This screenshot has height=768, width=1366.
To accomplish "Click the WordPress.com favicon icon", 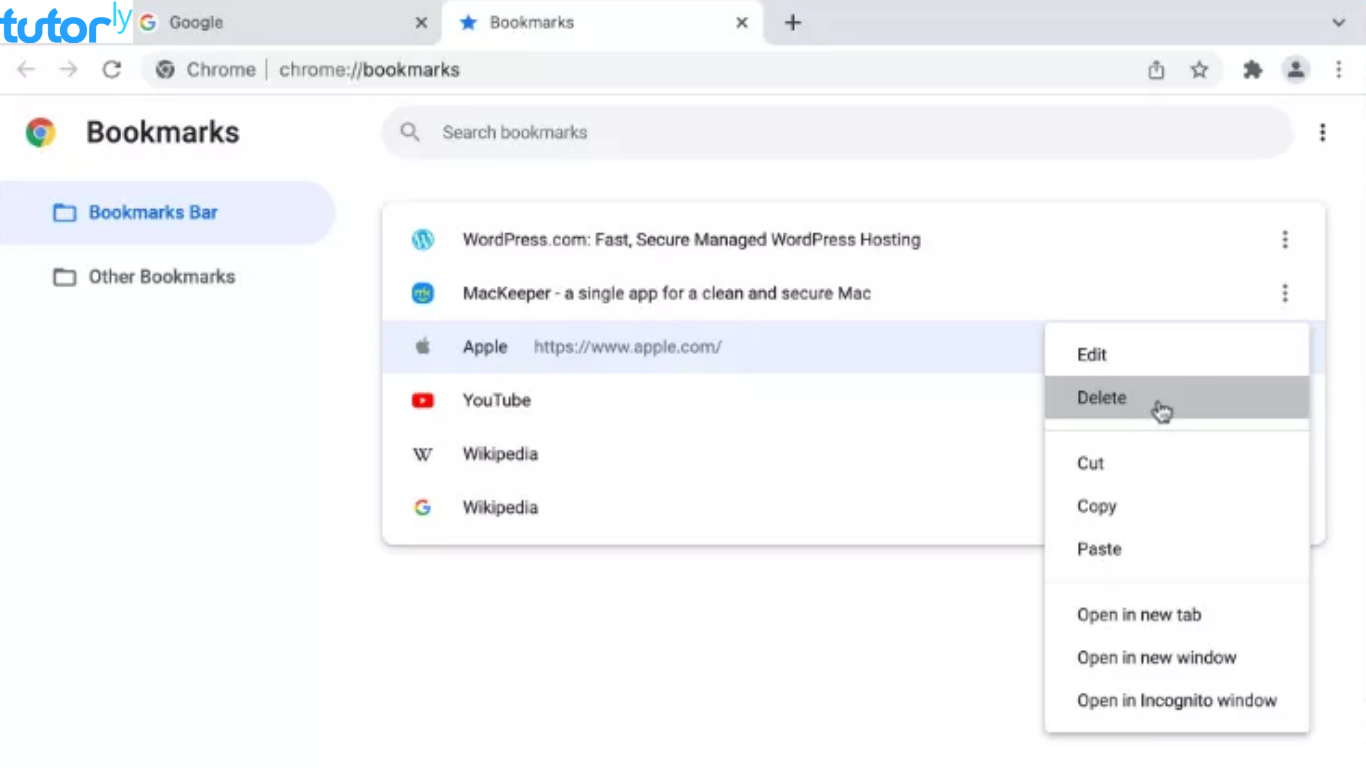I will coord(423,240).
